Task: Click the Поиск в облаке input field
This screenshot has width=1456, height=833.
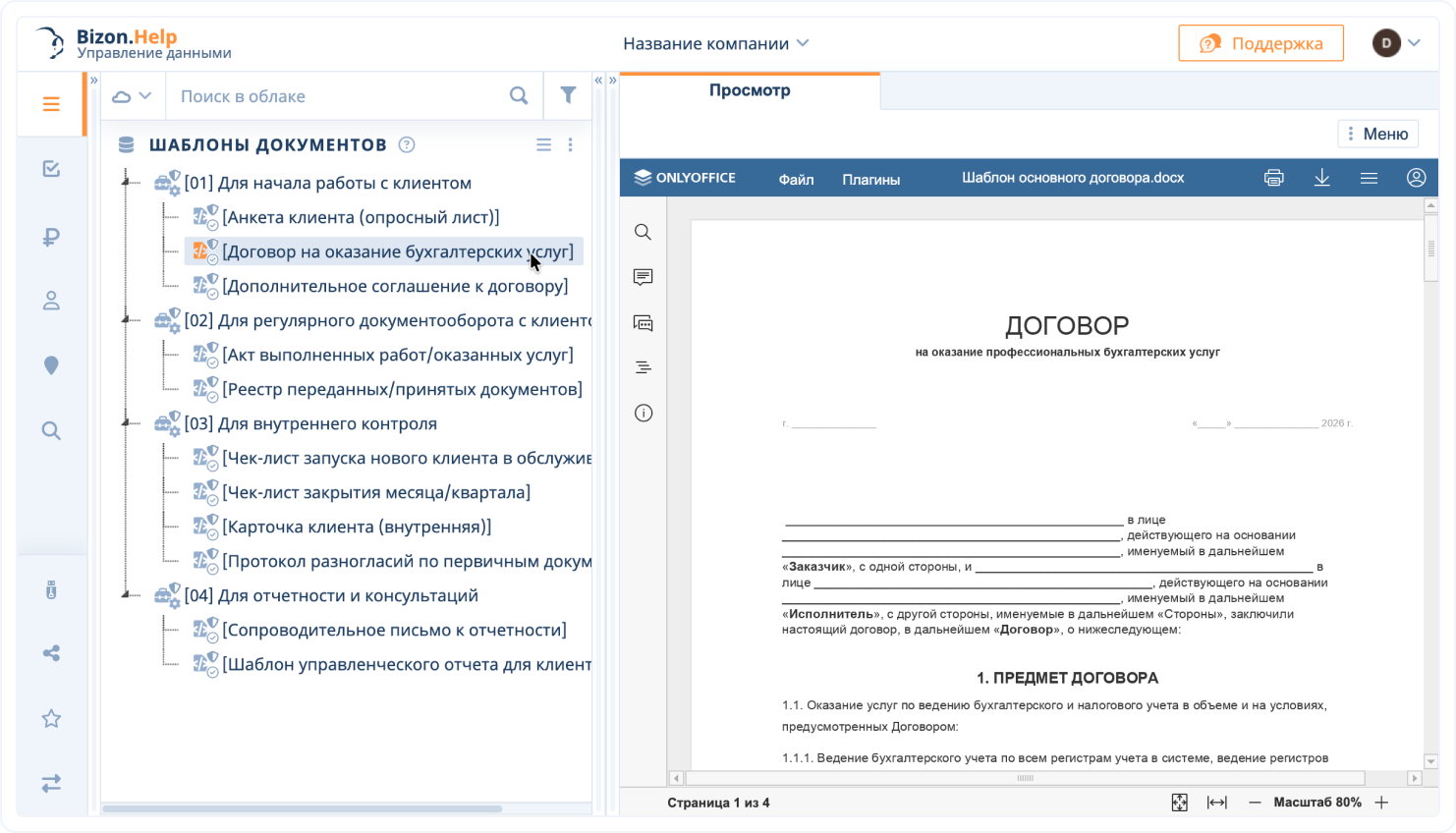Action: [324, 94]
